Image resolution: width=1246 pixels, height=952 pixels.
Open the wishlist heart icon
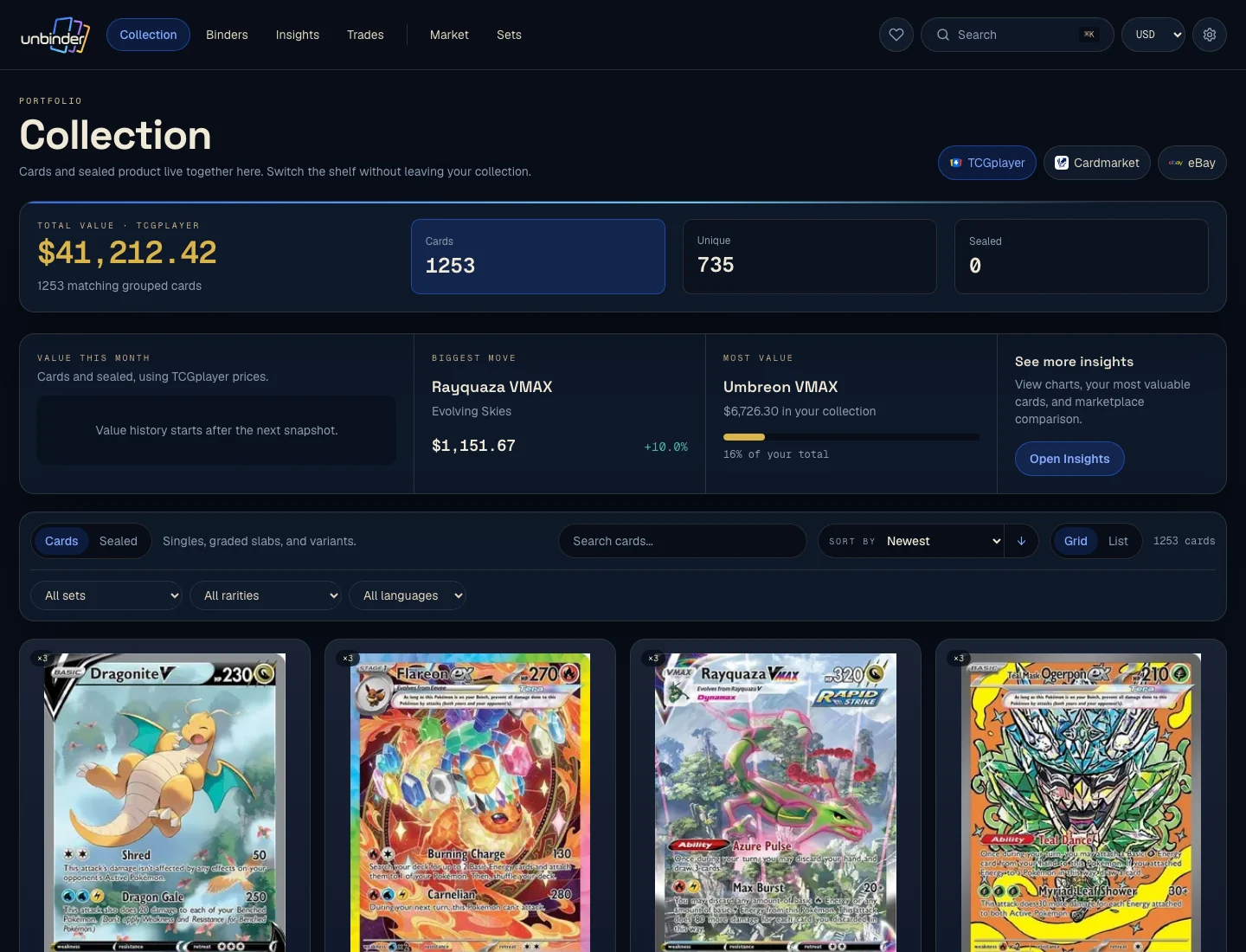(896, 35)
